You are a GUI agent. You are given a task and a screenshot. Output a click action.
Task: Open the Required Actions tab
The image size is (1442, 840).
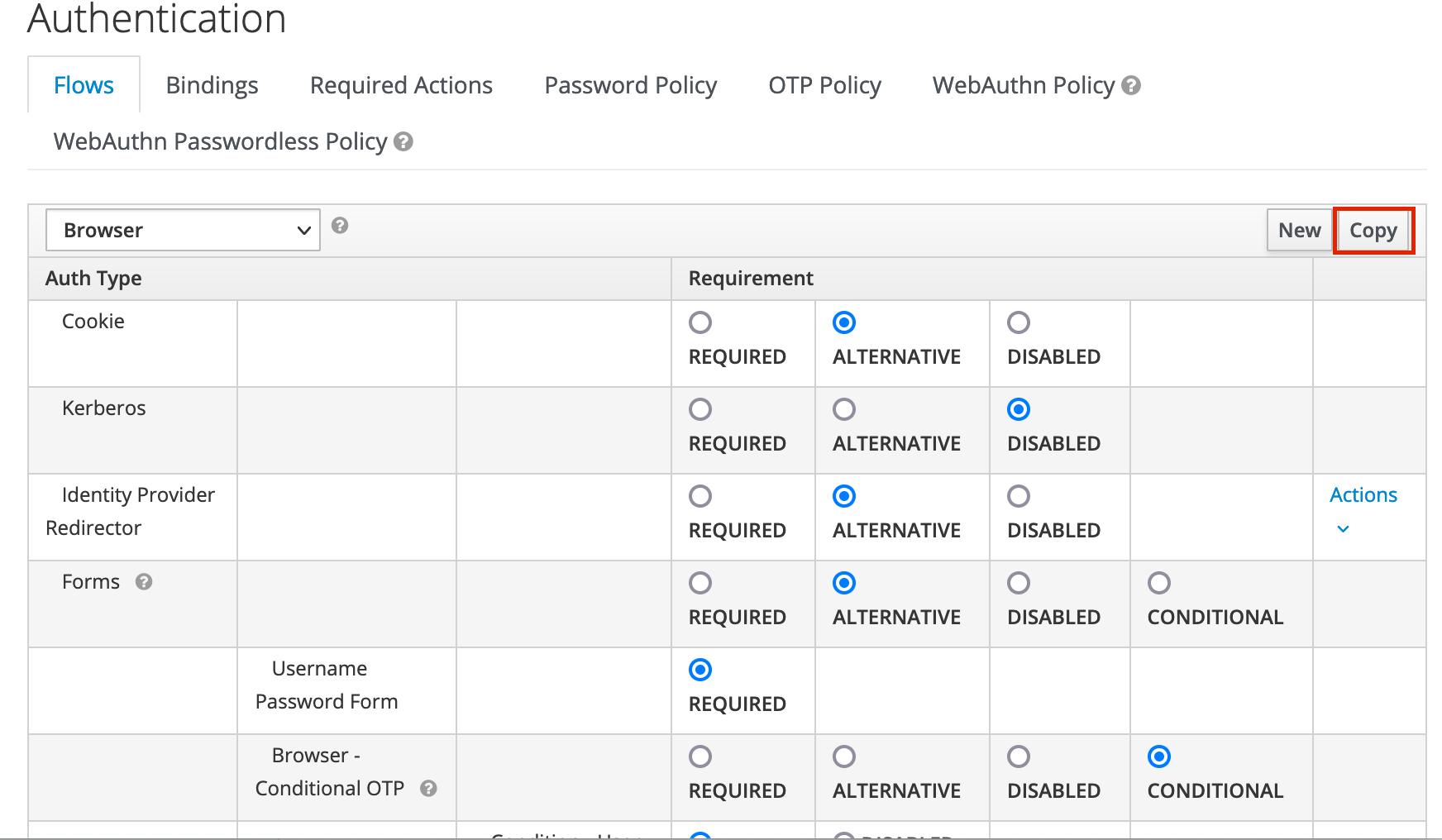pyautogui.click(x=401, y=85)
